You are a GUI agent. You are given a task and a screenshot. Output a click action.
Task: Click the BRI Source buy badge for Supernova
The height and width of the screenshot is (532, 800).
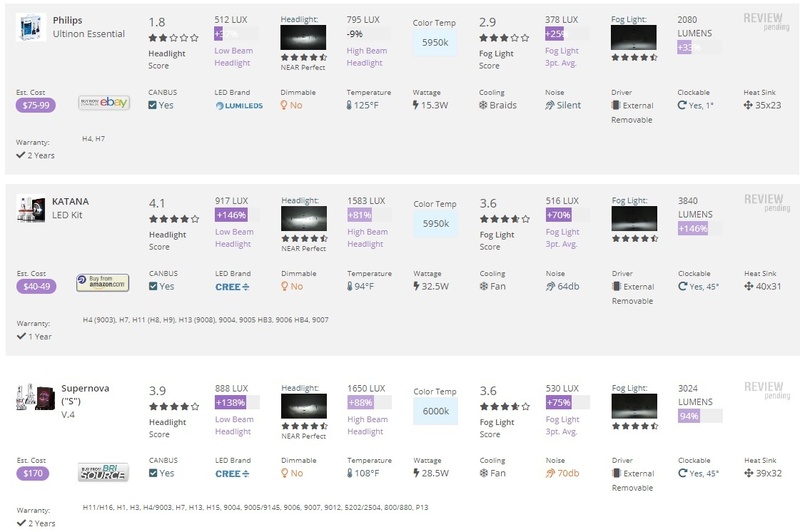103,472
